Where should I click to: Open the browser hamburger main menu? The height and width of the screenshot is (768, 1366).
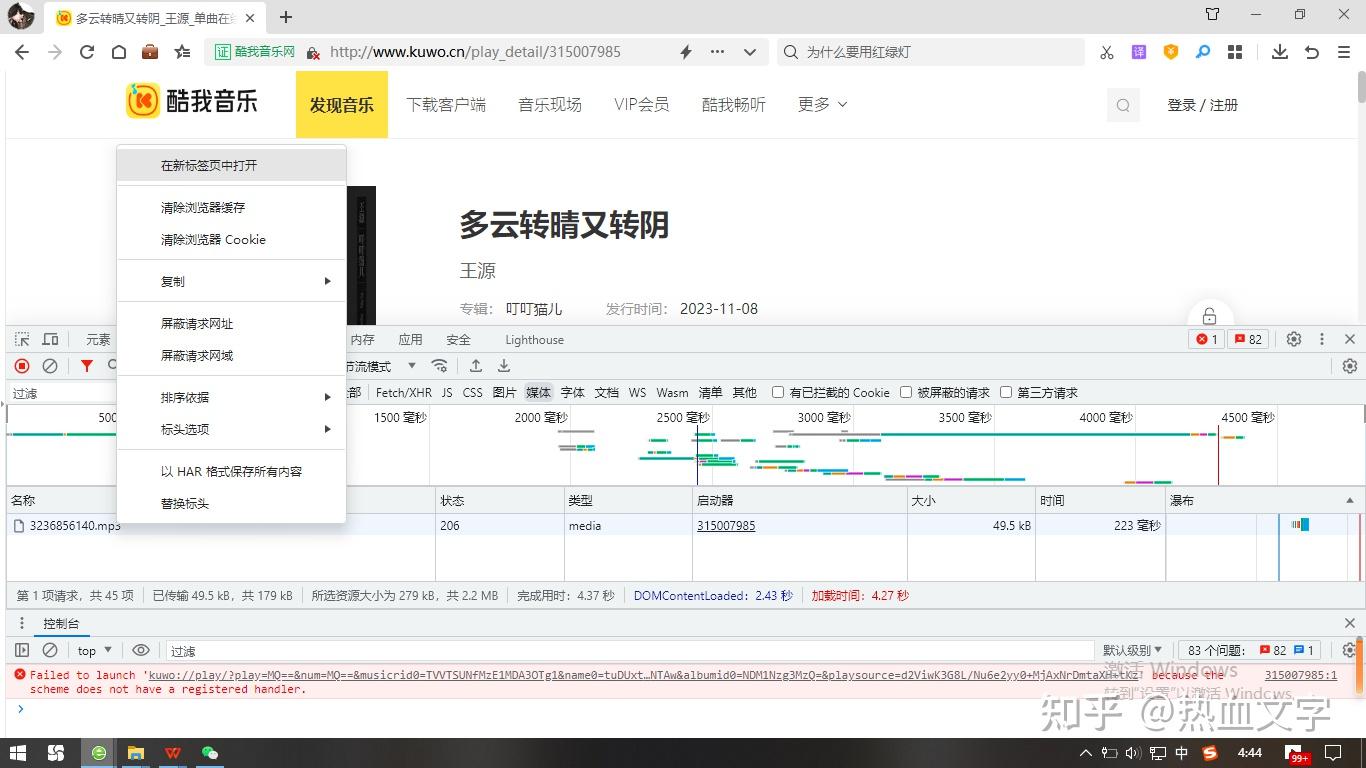pos(1344,52)
